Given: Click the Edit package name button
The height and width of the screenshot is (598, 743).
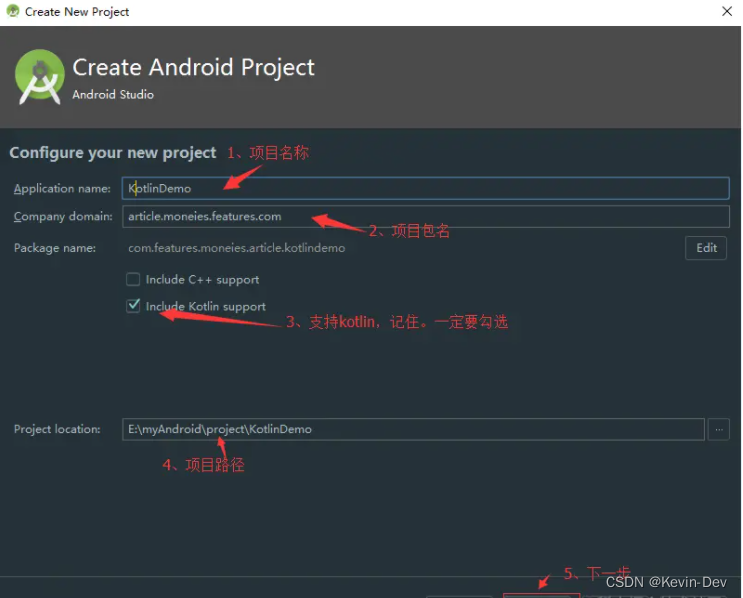Looking at the screenshot, I should pyautogui.click(x=706, y=248).
